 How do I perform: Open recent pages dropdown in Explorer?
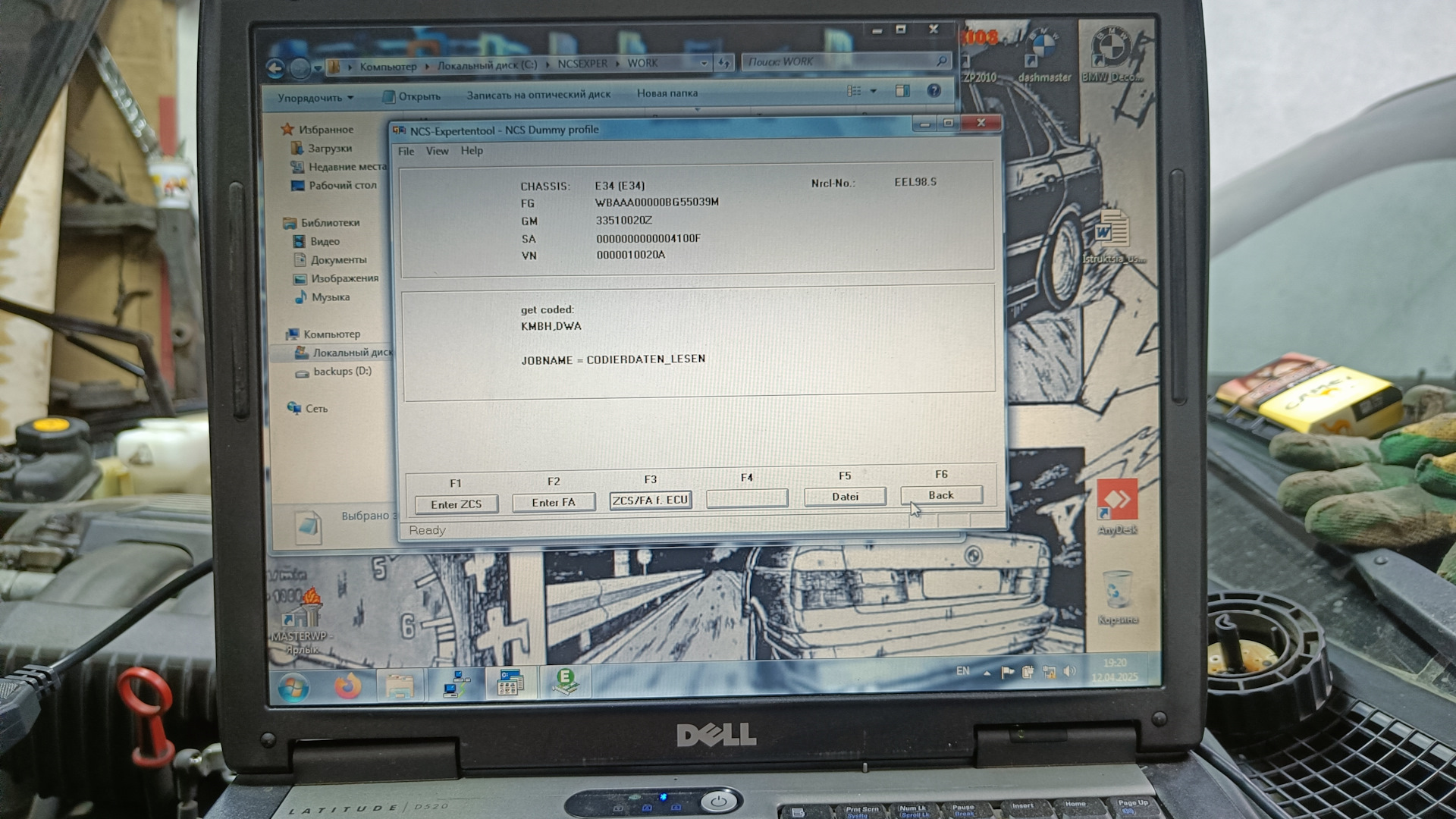317,68
